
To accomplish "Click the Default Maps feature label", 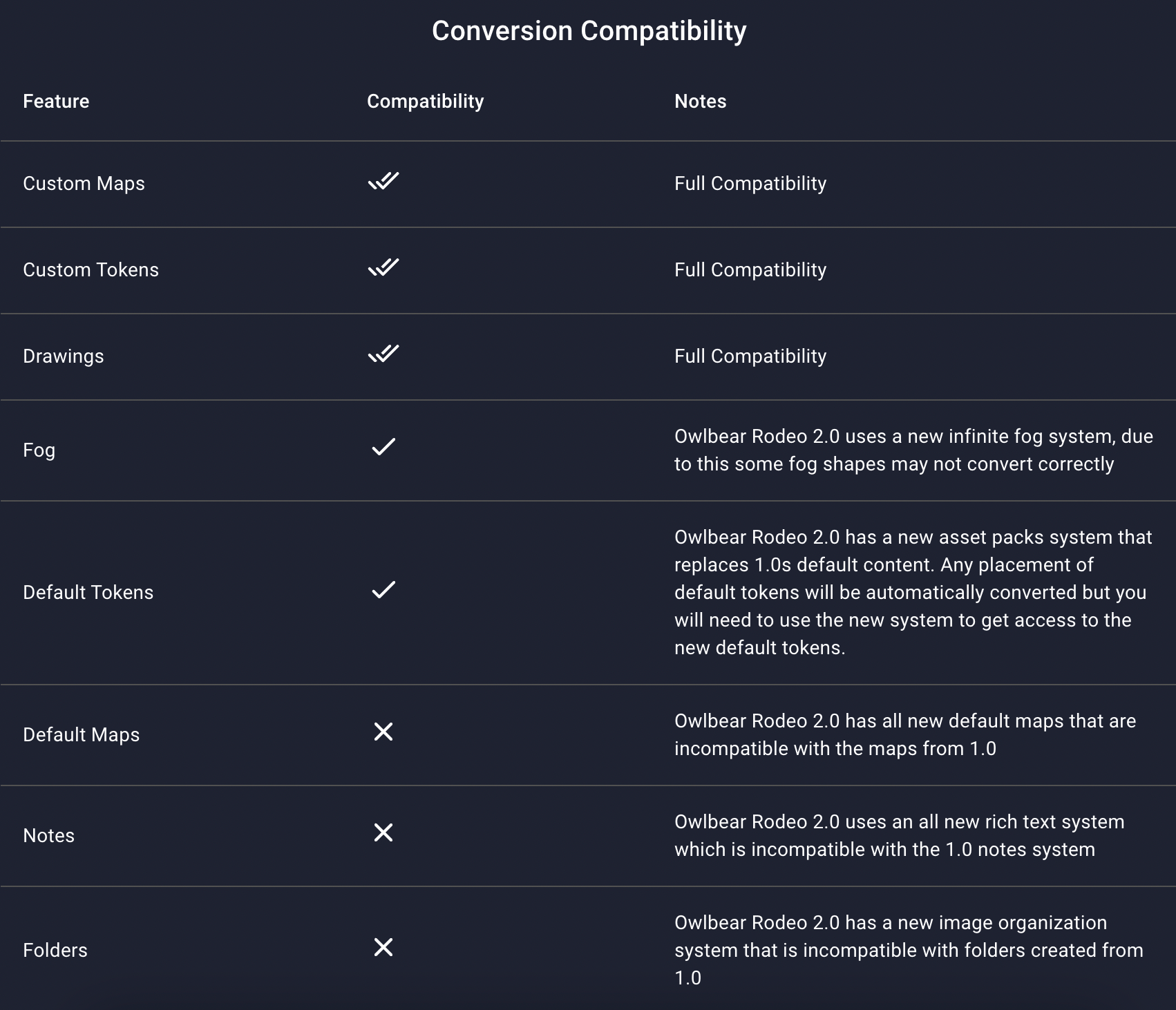I will point(81,735).
